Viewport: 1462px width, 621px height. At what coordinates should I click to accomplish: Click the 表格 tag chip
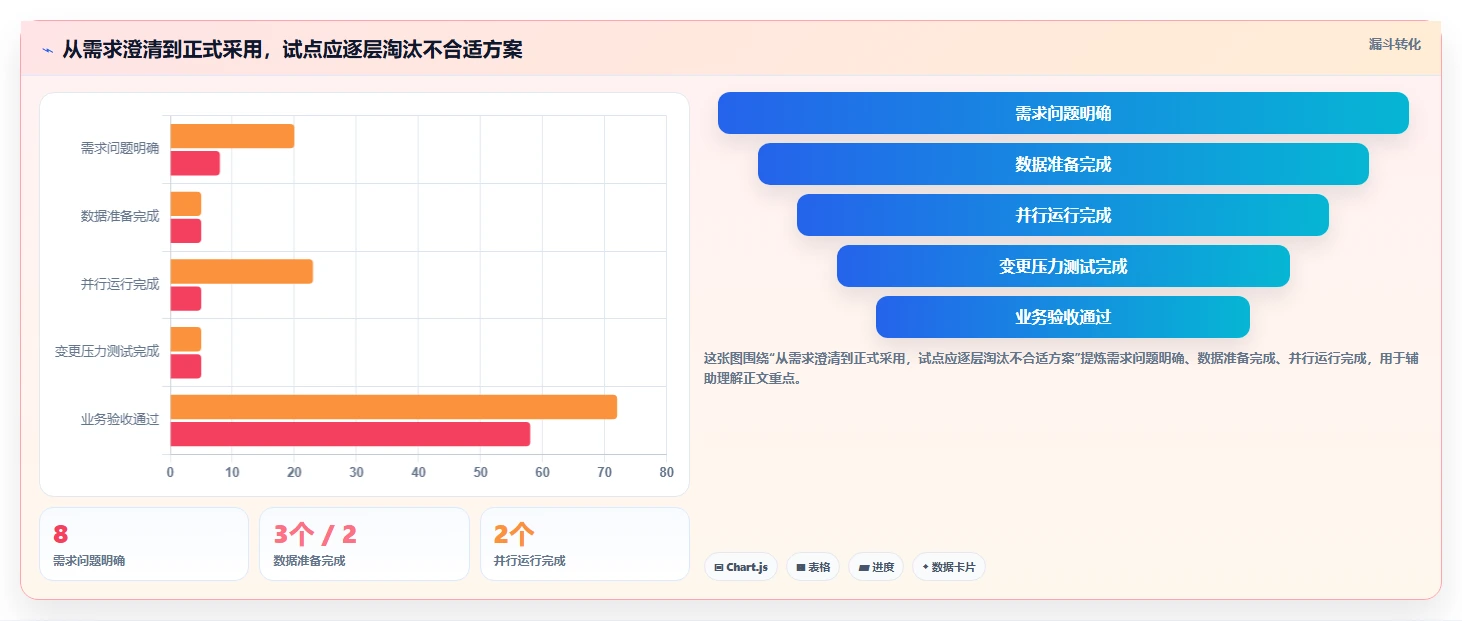(813, 567)
